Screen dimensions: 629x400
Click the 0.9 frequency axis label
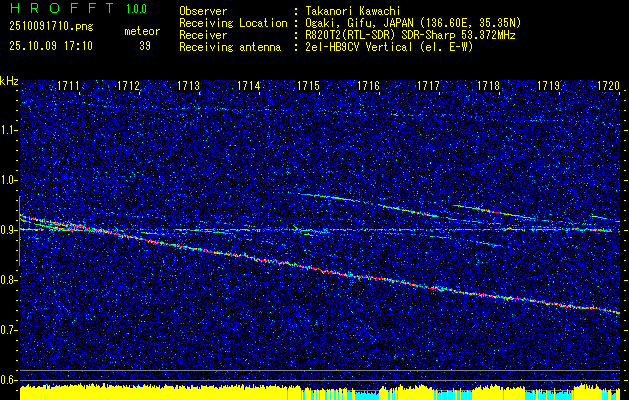pos(8,230)
